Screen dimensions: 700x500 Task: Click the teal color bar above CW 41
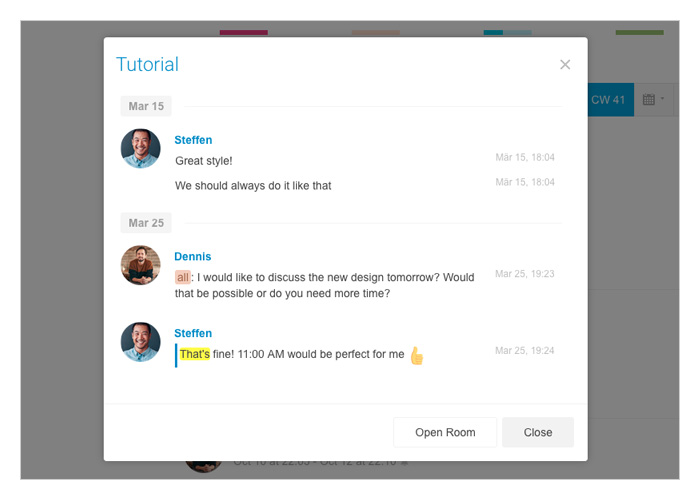493,33
